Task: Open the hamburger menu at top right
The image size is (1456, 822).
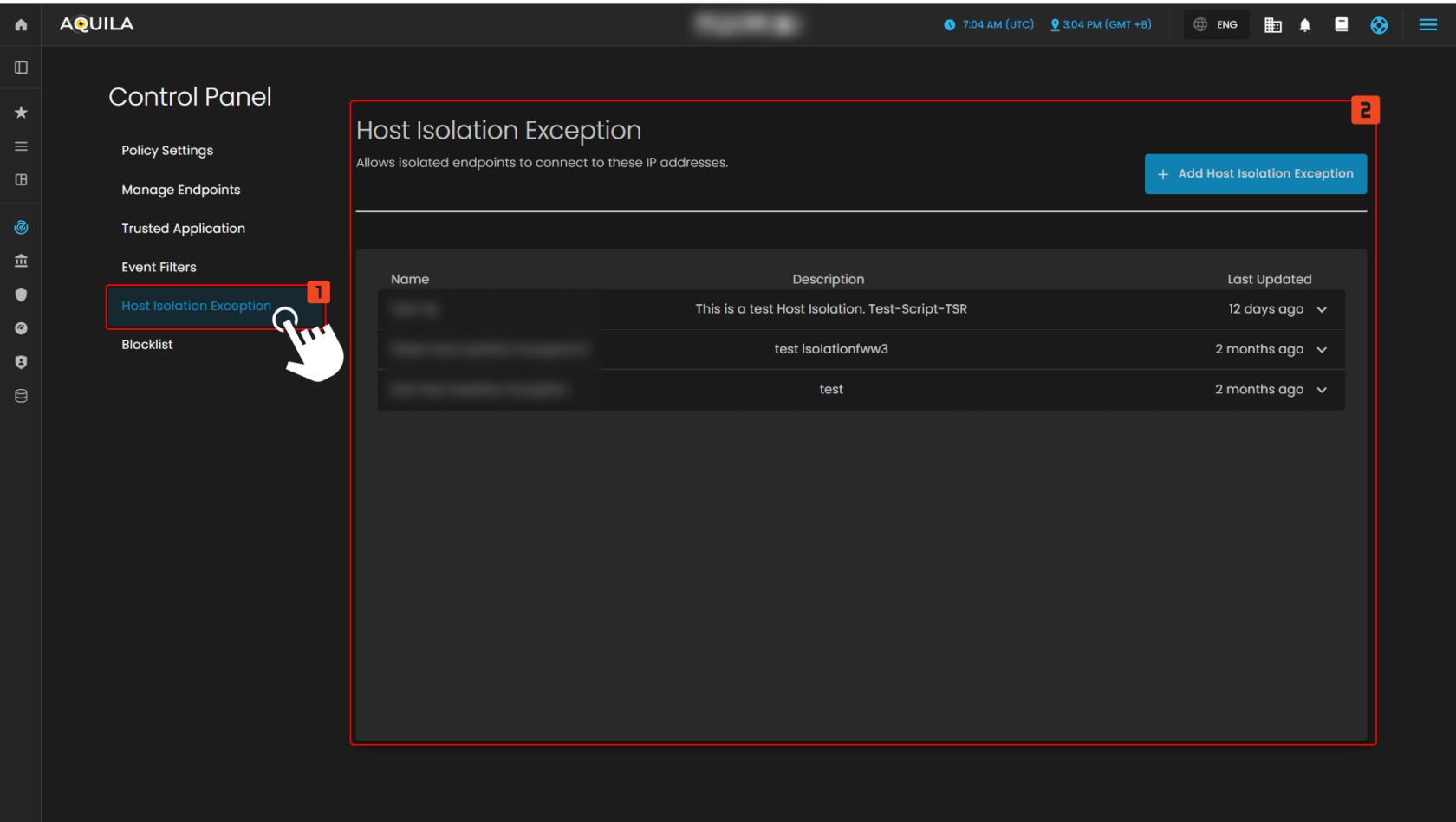Action: [x=1427, y=25]
